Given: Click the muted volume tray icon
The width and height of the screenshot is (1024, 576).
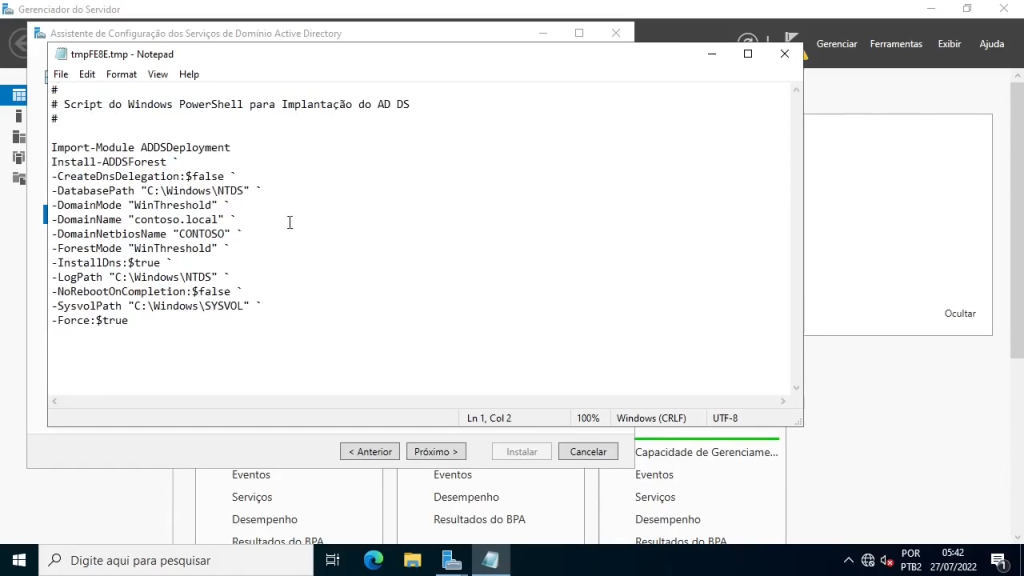Looking at the screenshot, I should (887, 560).
